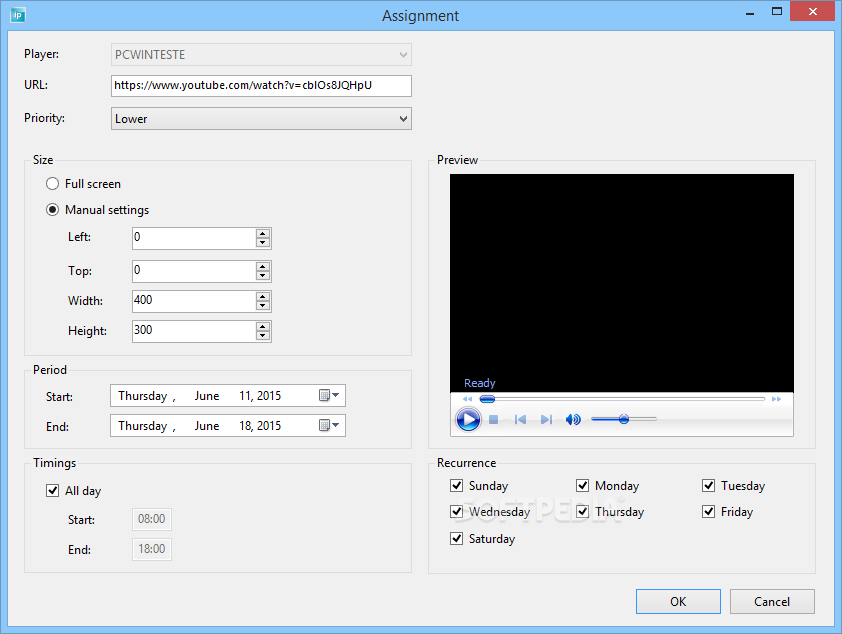Open the Start date calendar picker
This screenshot has height=634, width=842.
pos(329,396)
